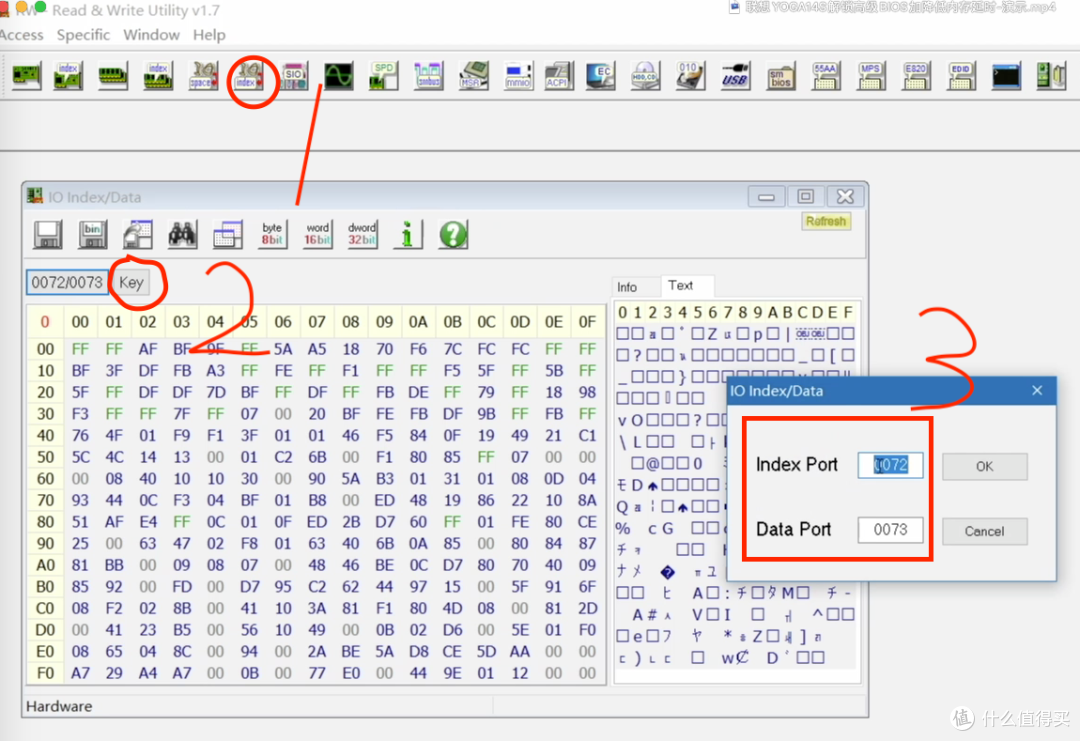Click the Index Port input field
Screen dimensions: 1080x741
tap(891, 465)
